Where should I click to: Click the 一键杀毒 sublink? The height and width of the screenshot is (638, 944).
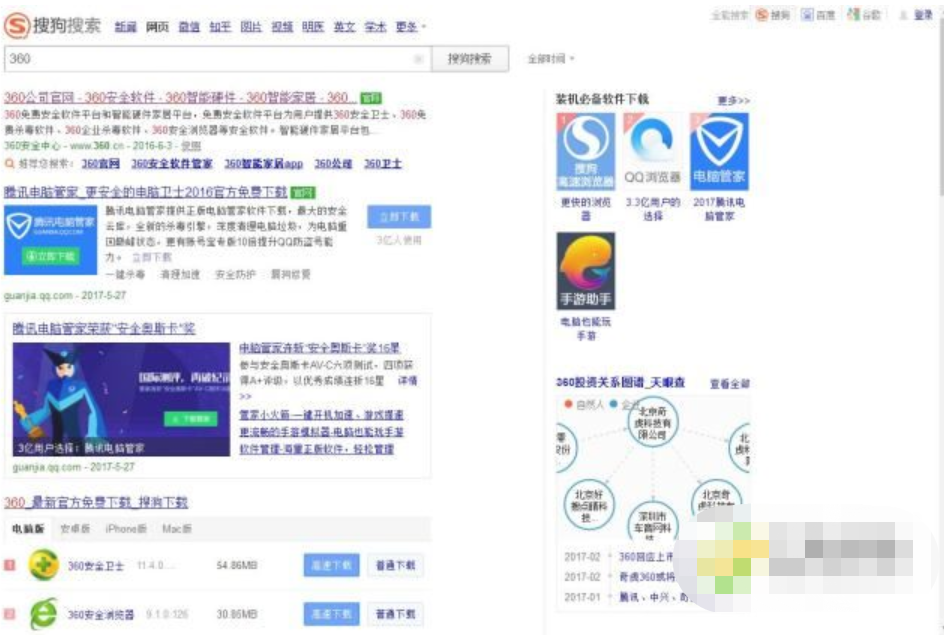(x=125, y=274)
